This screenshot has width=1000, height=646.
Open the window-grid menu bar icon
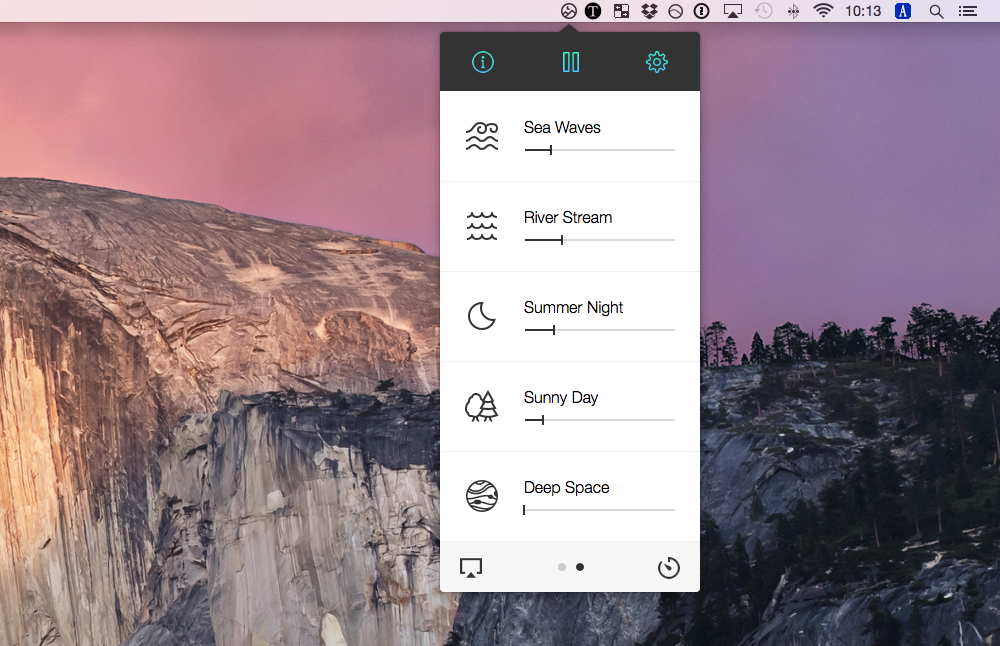[x=621, y=11]
